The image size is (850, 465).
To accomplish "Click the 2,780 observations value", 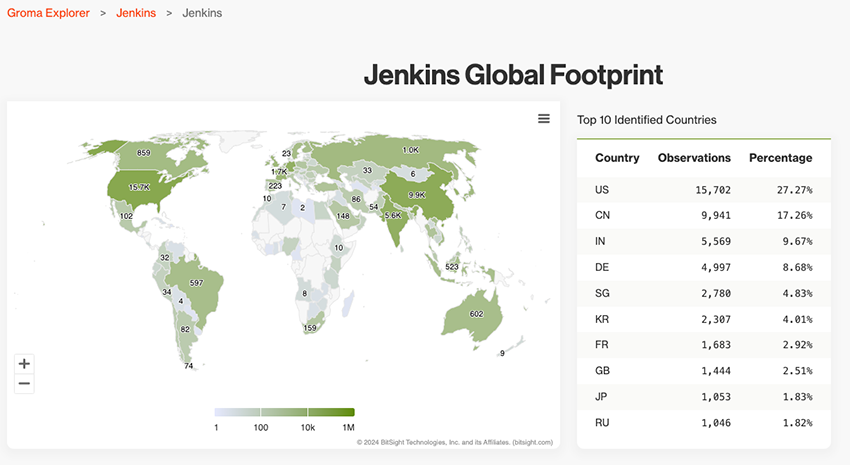I will pos(716,294).
